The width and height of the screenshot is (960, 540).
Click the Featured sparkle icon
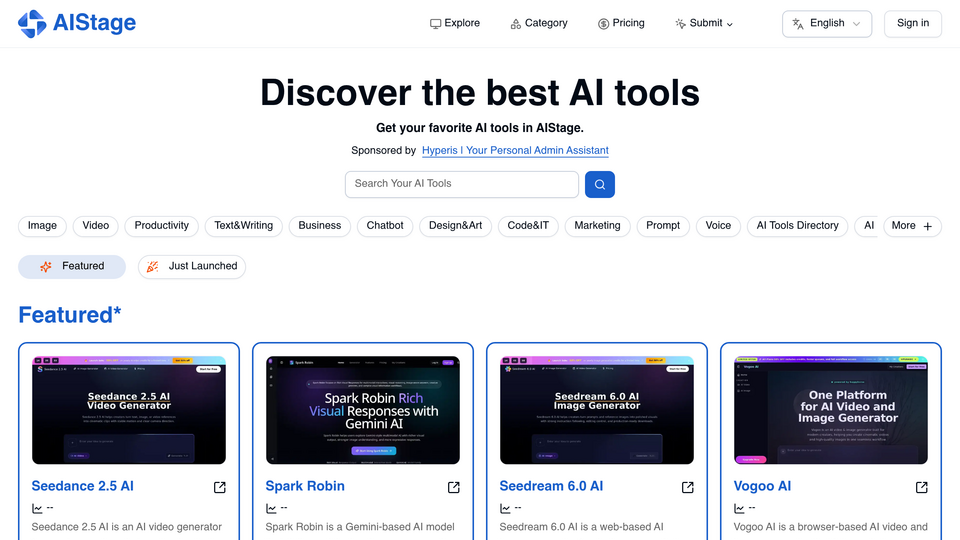[46, 266]
